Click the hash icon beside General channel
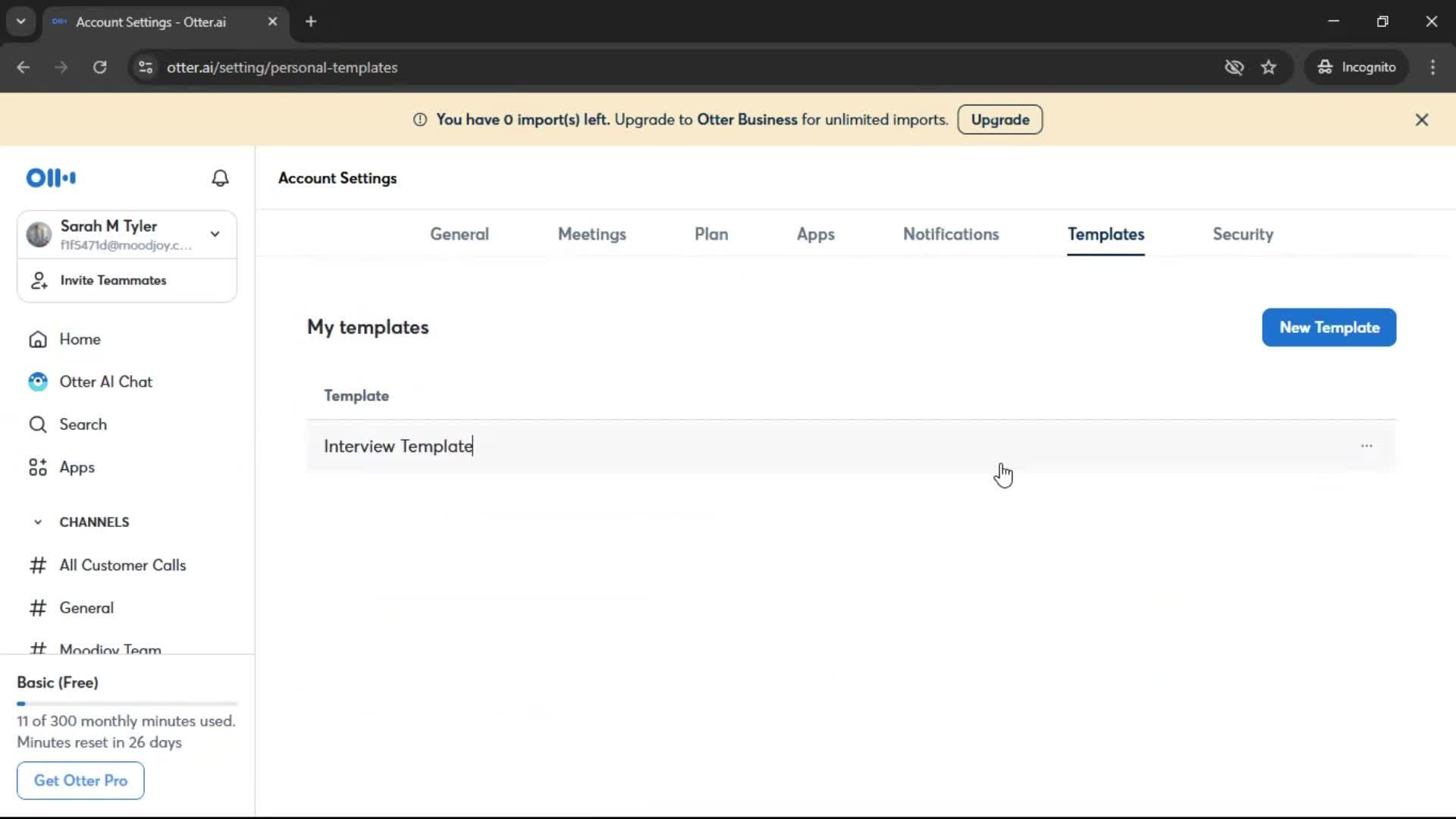 (x=38, y=608)
